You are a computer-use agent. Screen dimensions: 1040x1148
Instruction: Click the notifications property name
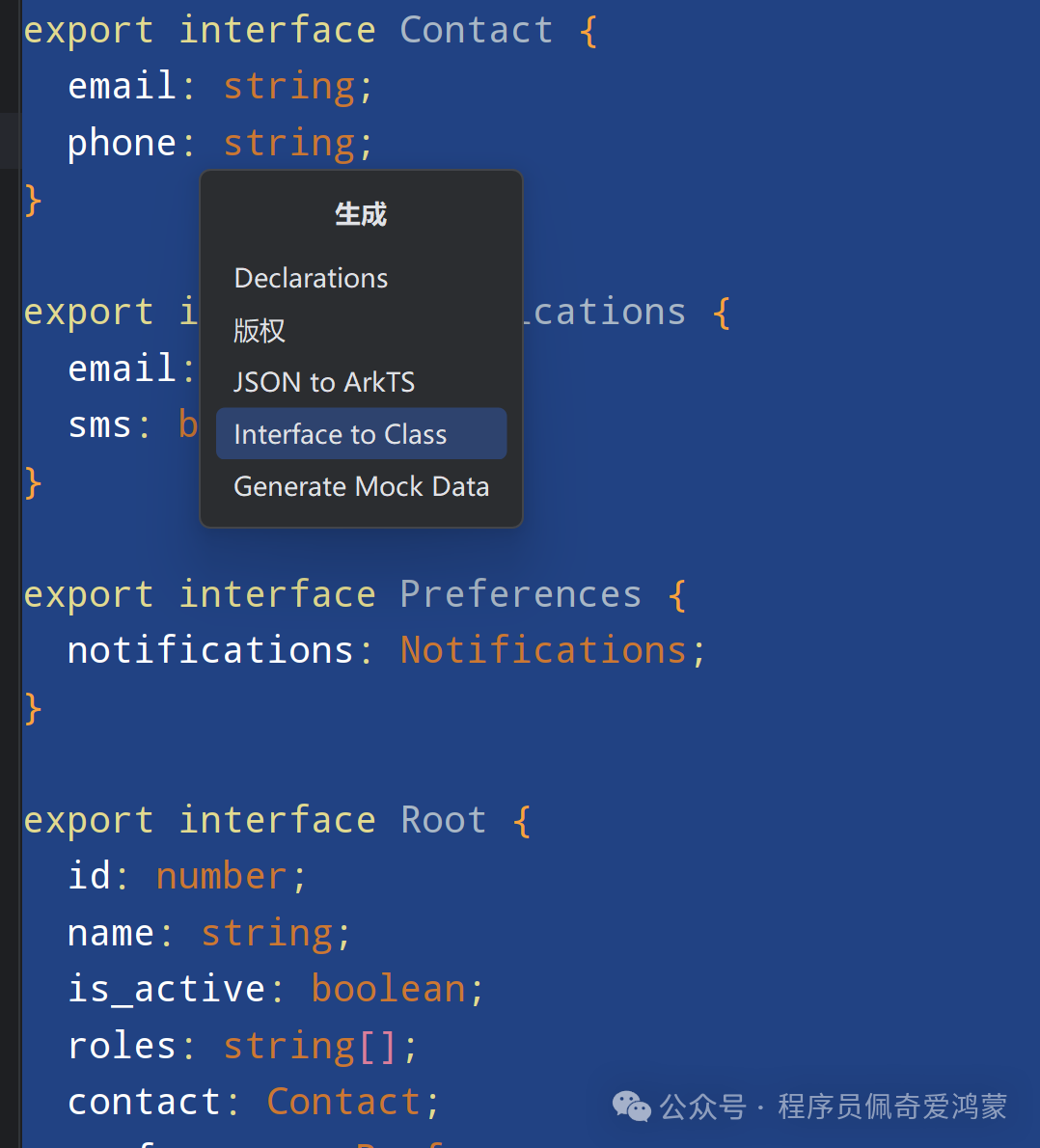click(x=211, y=650)
